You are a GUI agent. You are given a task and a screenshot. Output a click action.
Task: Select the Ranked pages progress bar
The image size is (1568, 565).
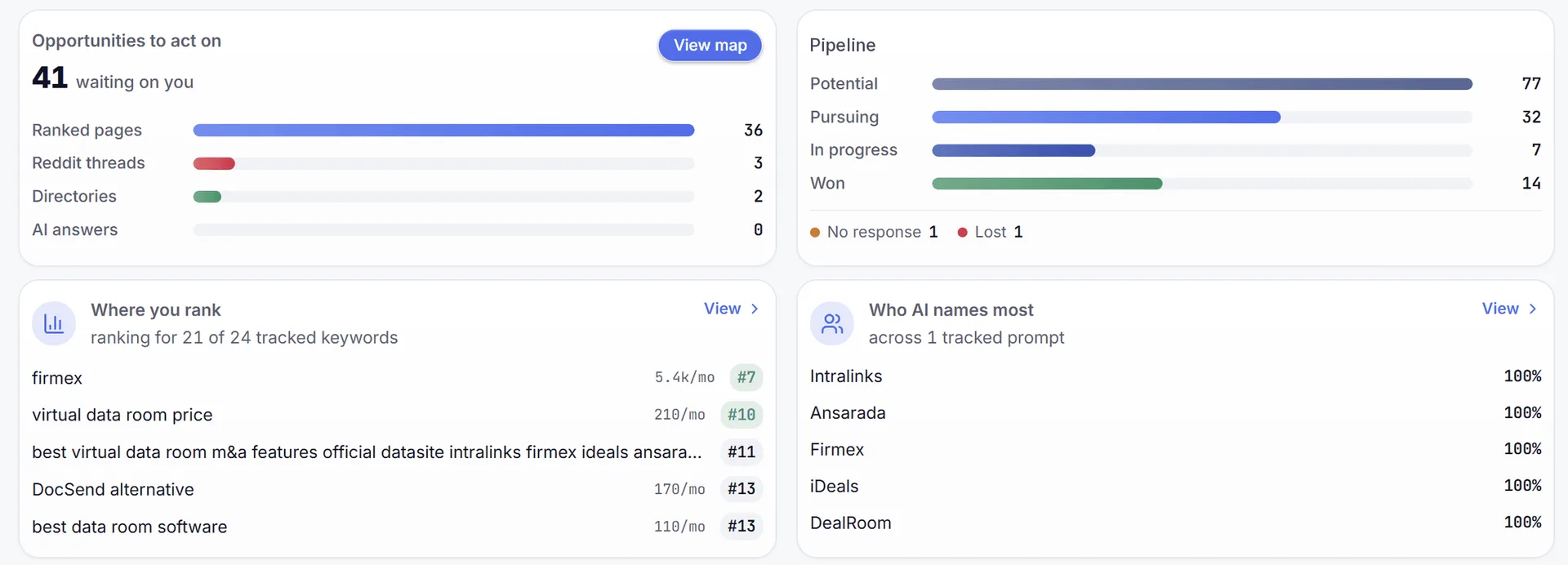tap(443, 131)
